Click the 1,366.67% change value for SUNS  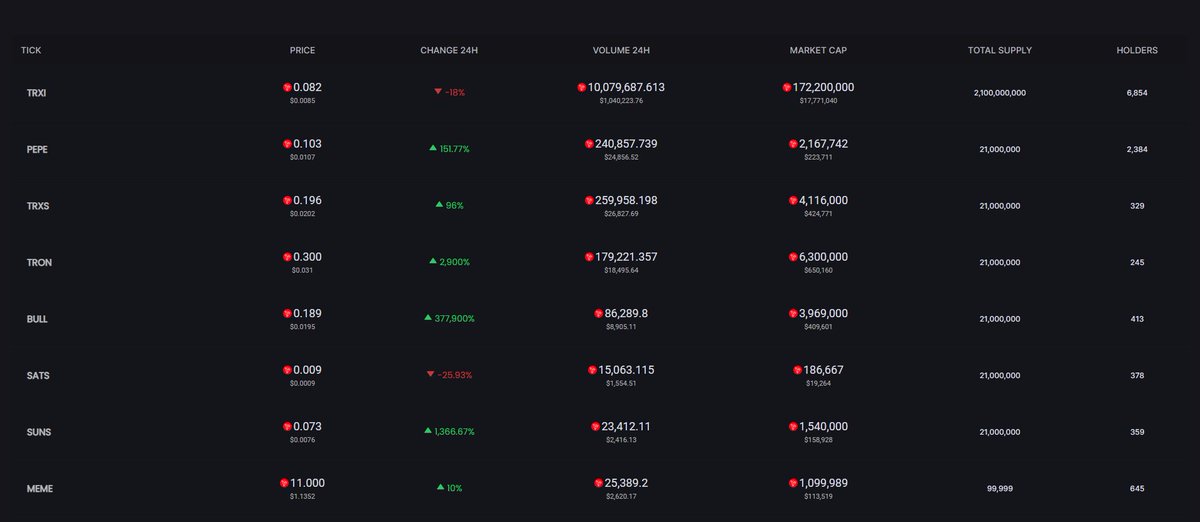pyautogui.click(x=454, y=431)
